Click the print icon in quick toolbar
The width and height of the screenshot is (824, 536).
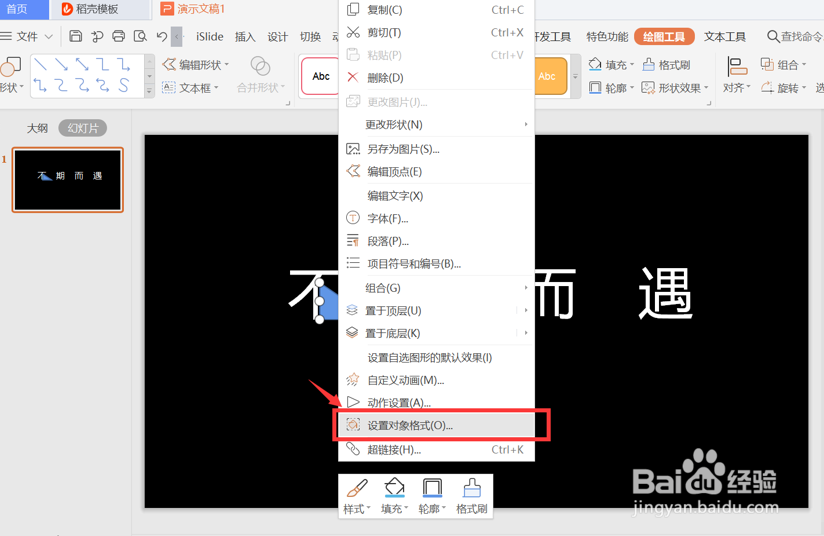click(119, 36)
